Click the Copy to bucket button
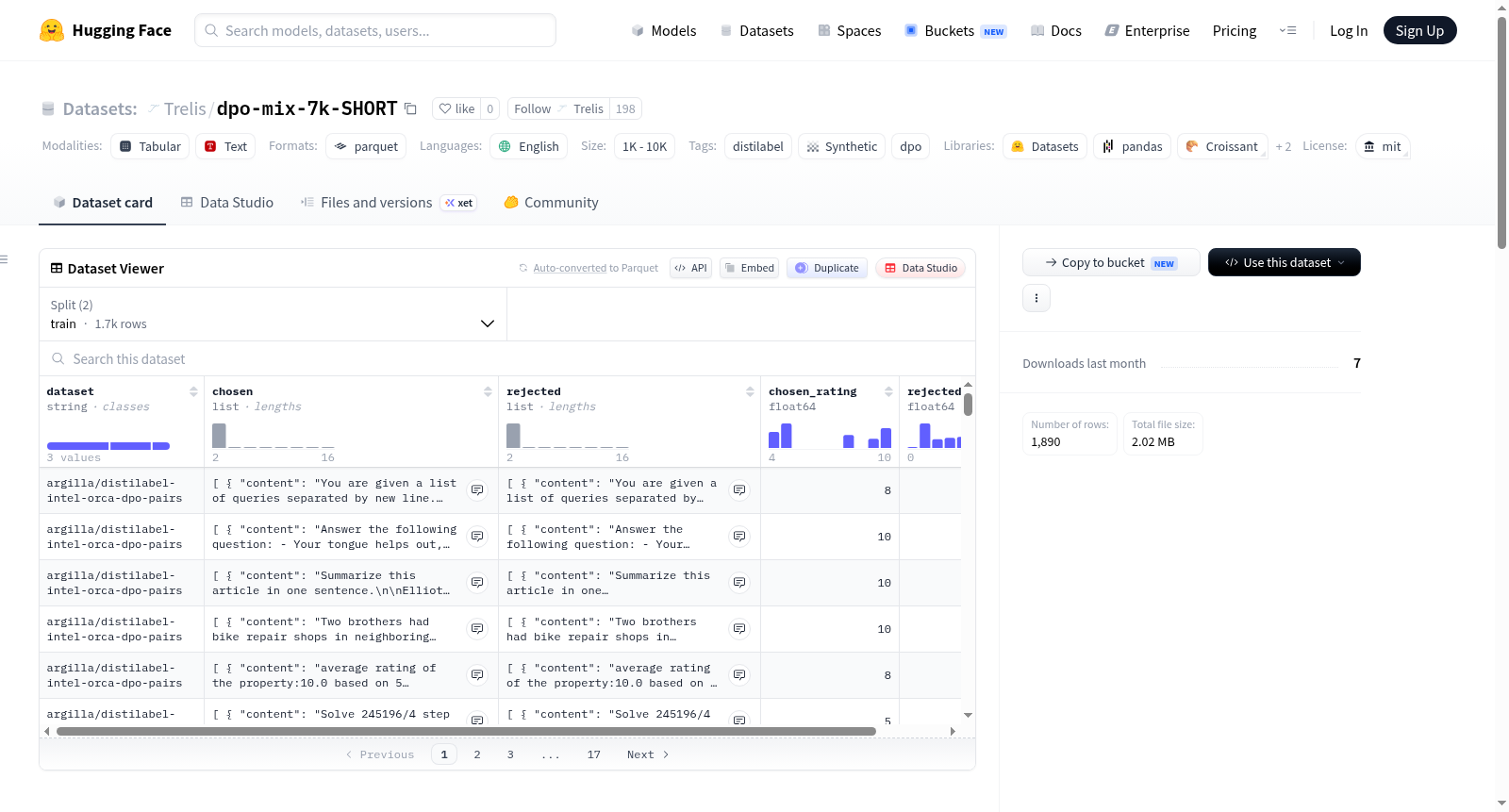1509x812 pixels. [x=1111, y=262]
